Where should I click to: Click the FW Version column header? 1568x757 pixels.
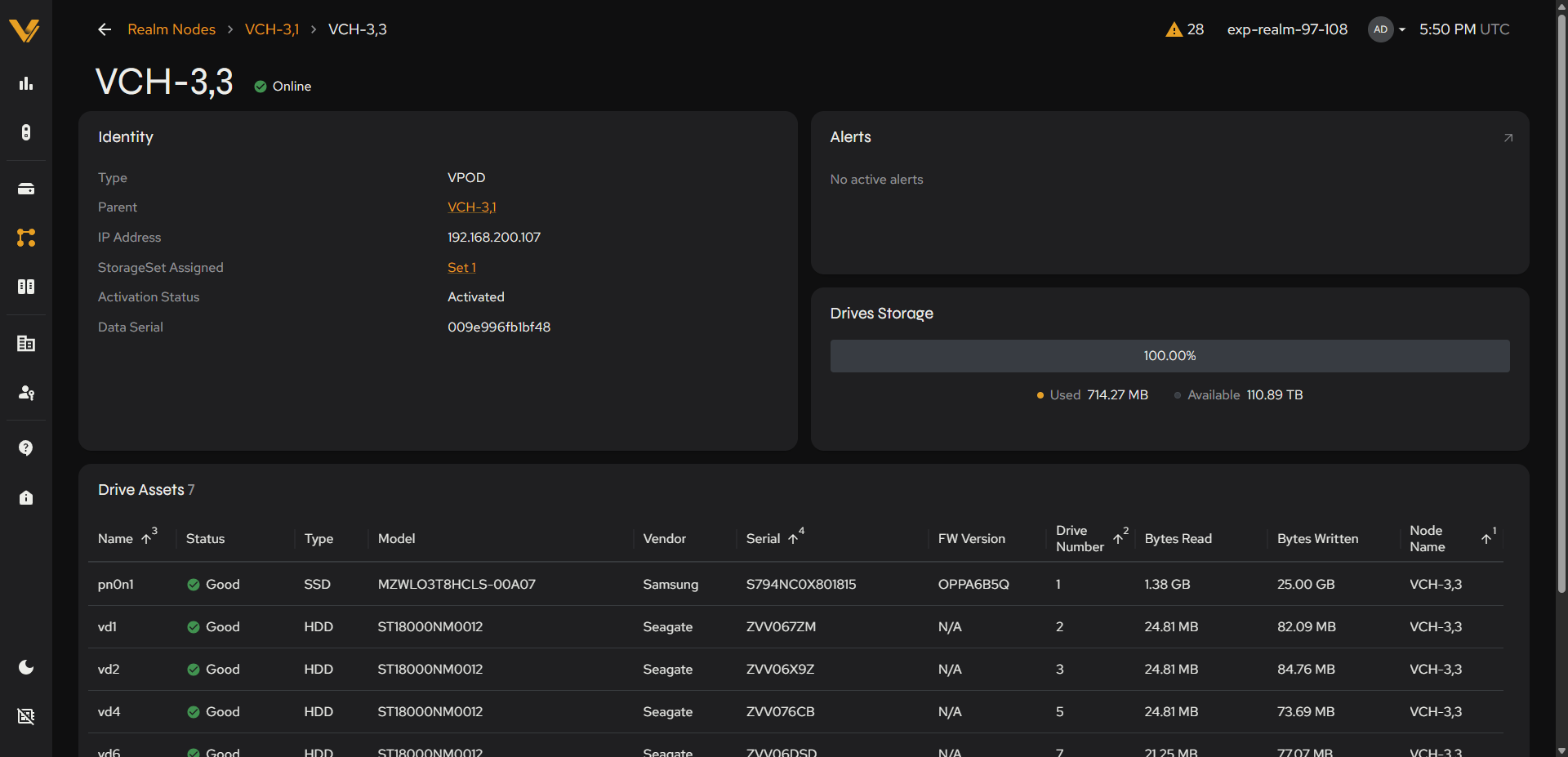pos(971,539)
